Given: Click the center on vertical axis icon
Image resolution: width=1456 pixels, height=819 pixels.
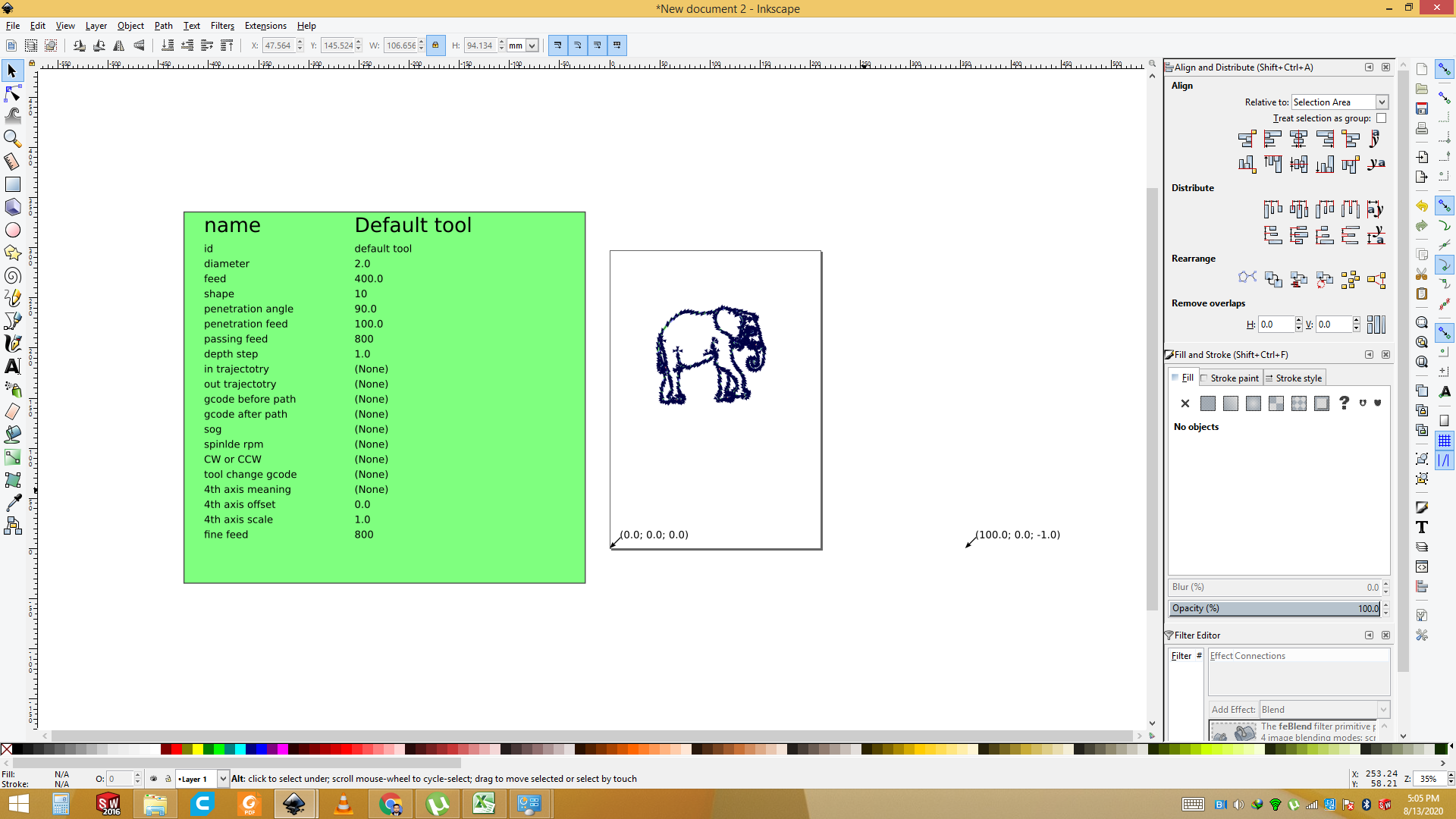Looking at the screenshot, I should point(1298,138).
